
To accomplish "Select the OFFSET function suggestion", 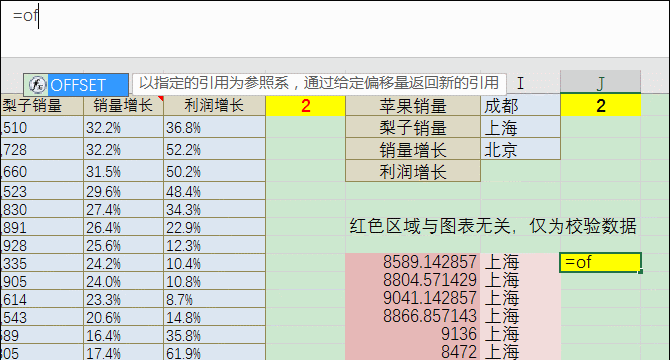I will pyautogui.click(x=76, y=85).
